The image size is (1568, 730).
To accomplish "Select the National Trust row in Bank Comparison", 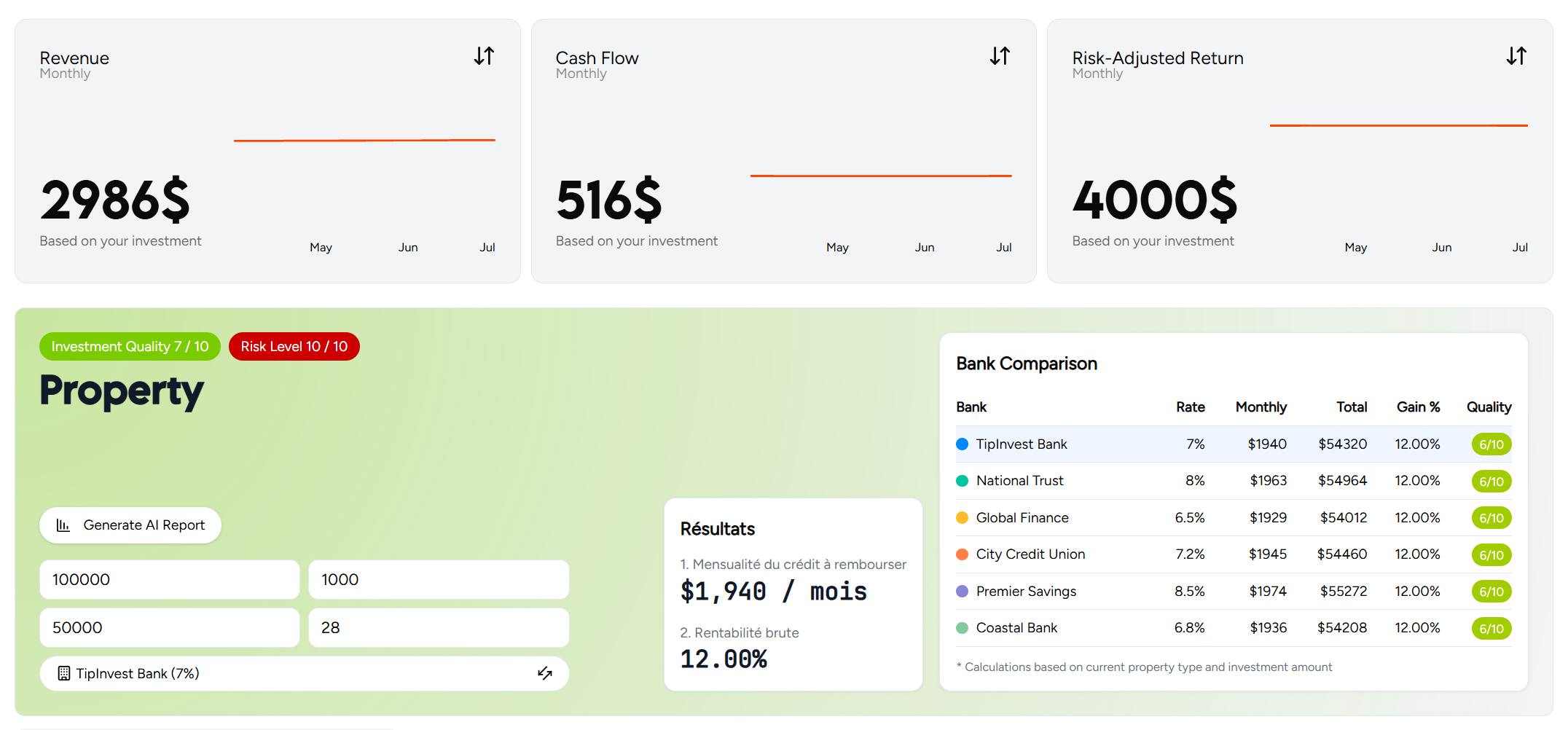I will pos(1233,481).
